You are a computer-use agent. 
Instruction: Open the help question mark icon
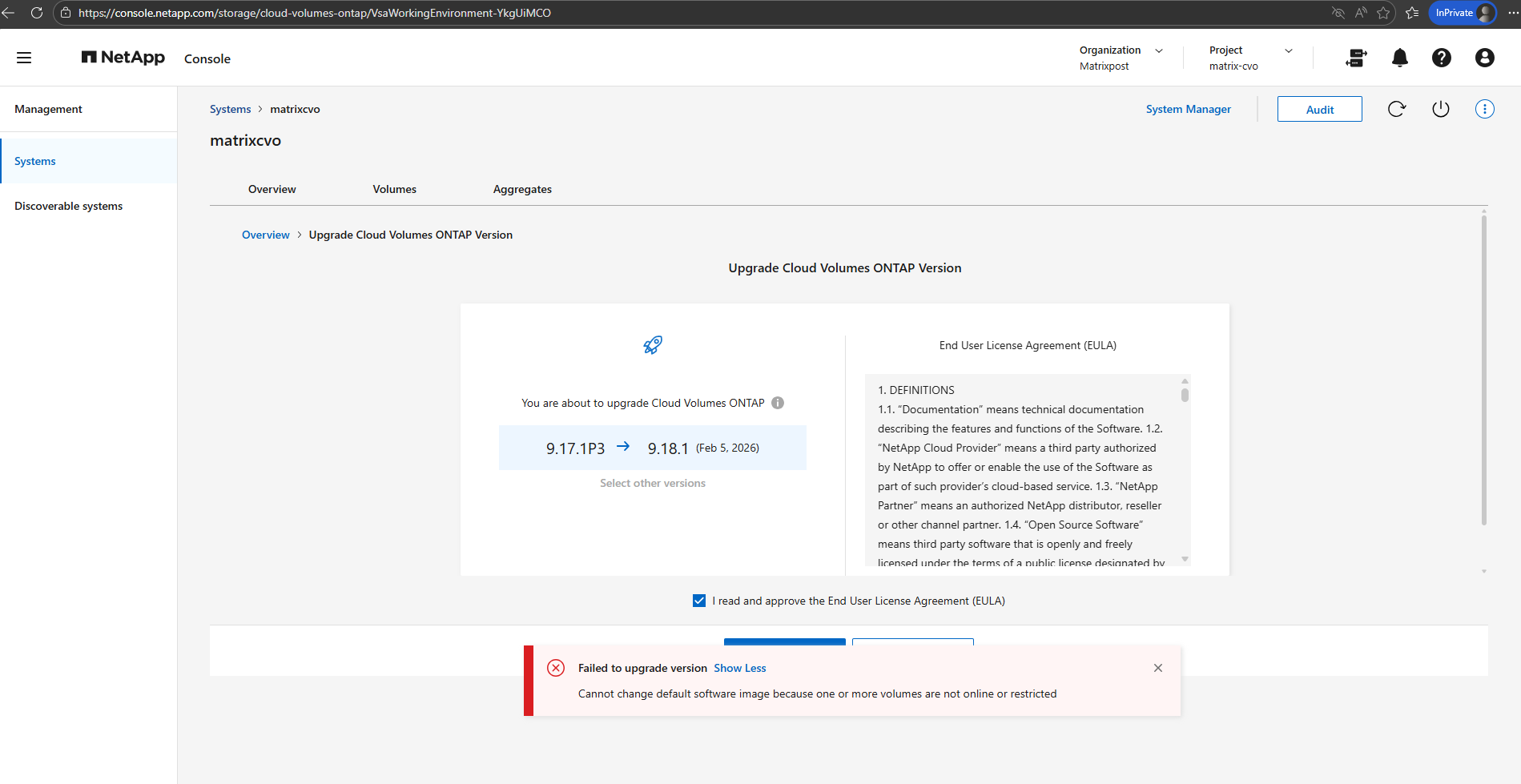1441,58
